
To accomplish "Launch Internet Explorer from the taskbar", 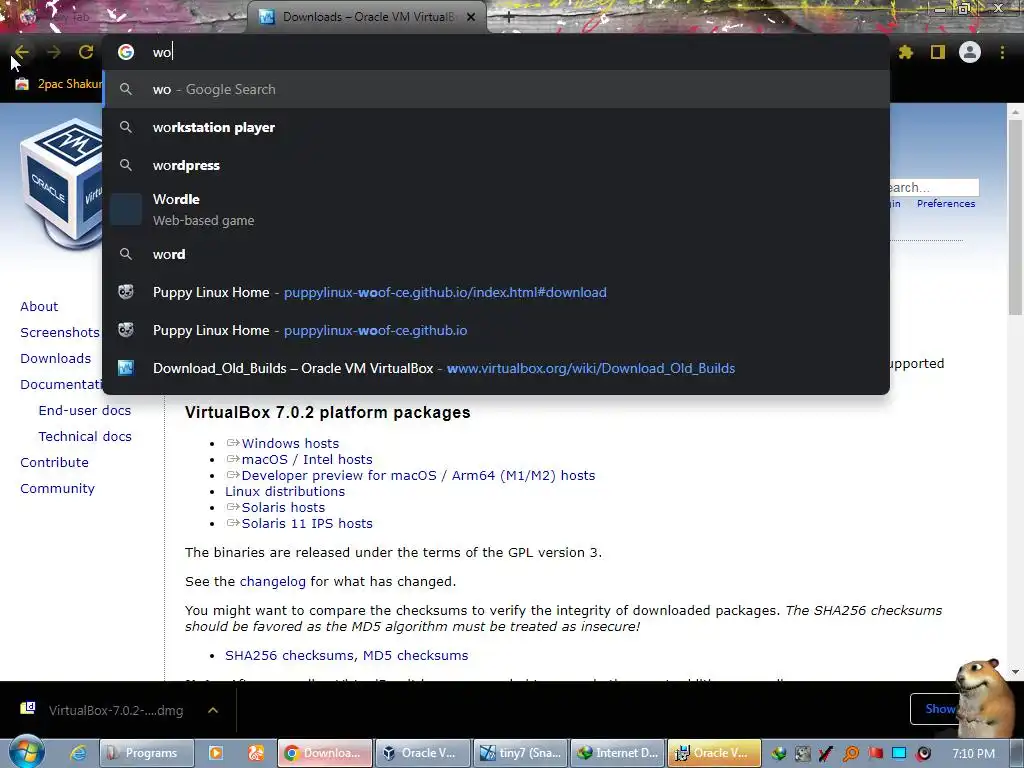I will (x=78, y=753).
